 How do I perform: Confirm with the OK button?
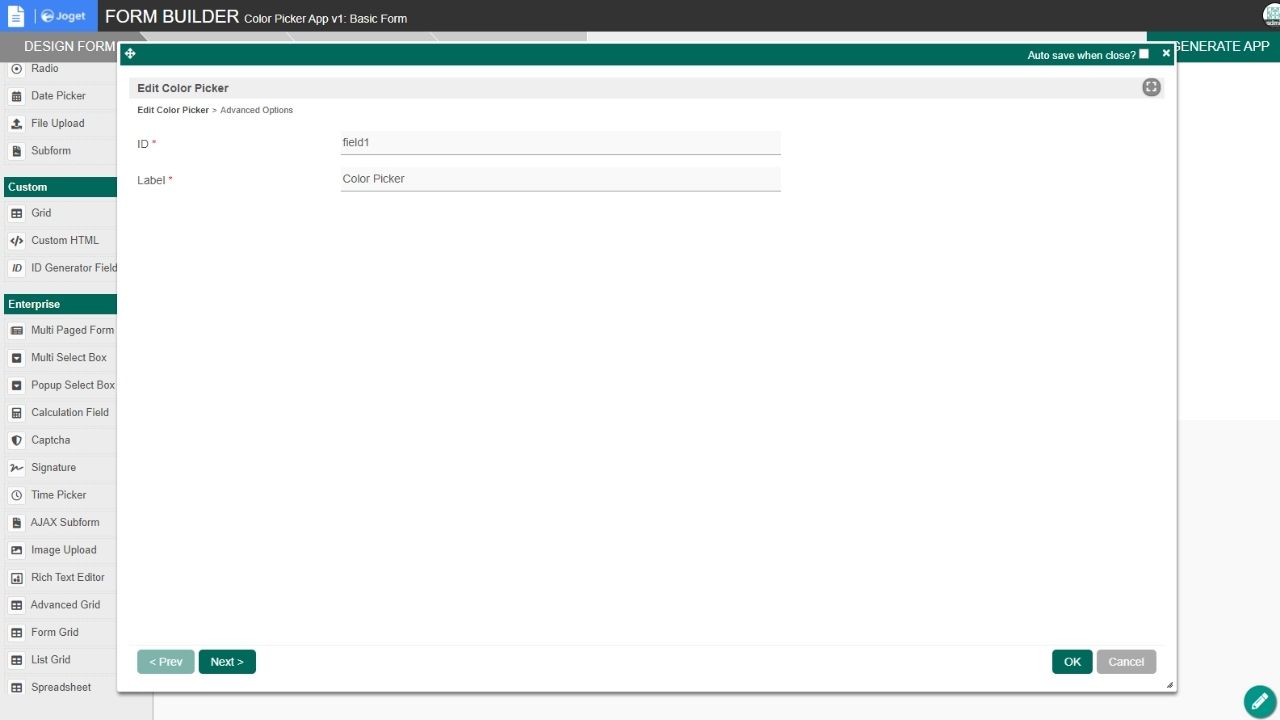[1072, 662]
